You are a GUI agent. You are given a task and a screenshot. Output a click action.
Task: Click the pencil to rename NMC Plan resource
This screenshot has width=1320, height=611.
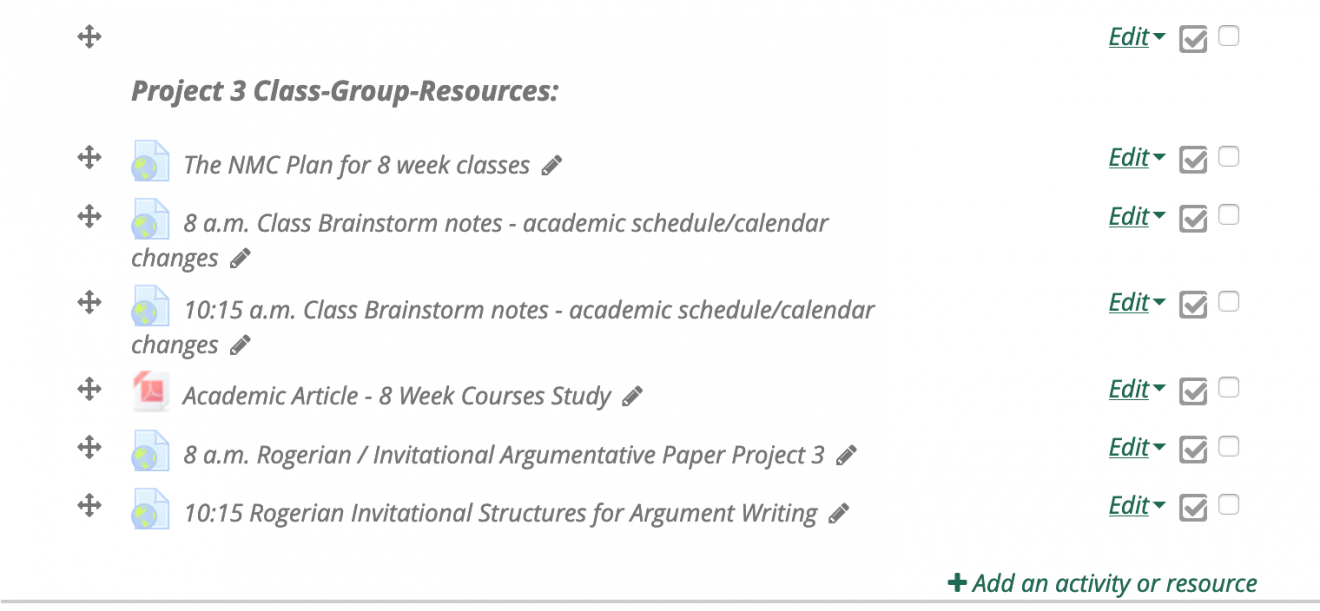(551, 165)
